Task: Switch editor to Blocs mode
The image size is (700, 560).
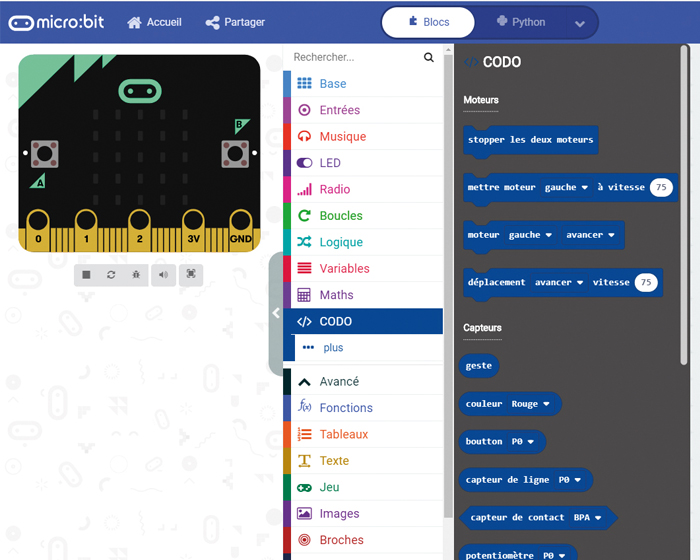Action: pos(429,22)
